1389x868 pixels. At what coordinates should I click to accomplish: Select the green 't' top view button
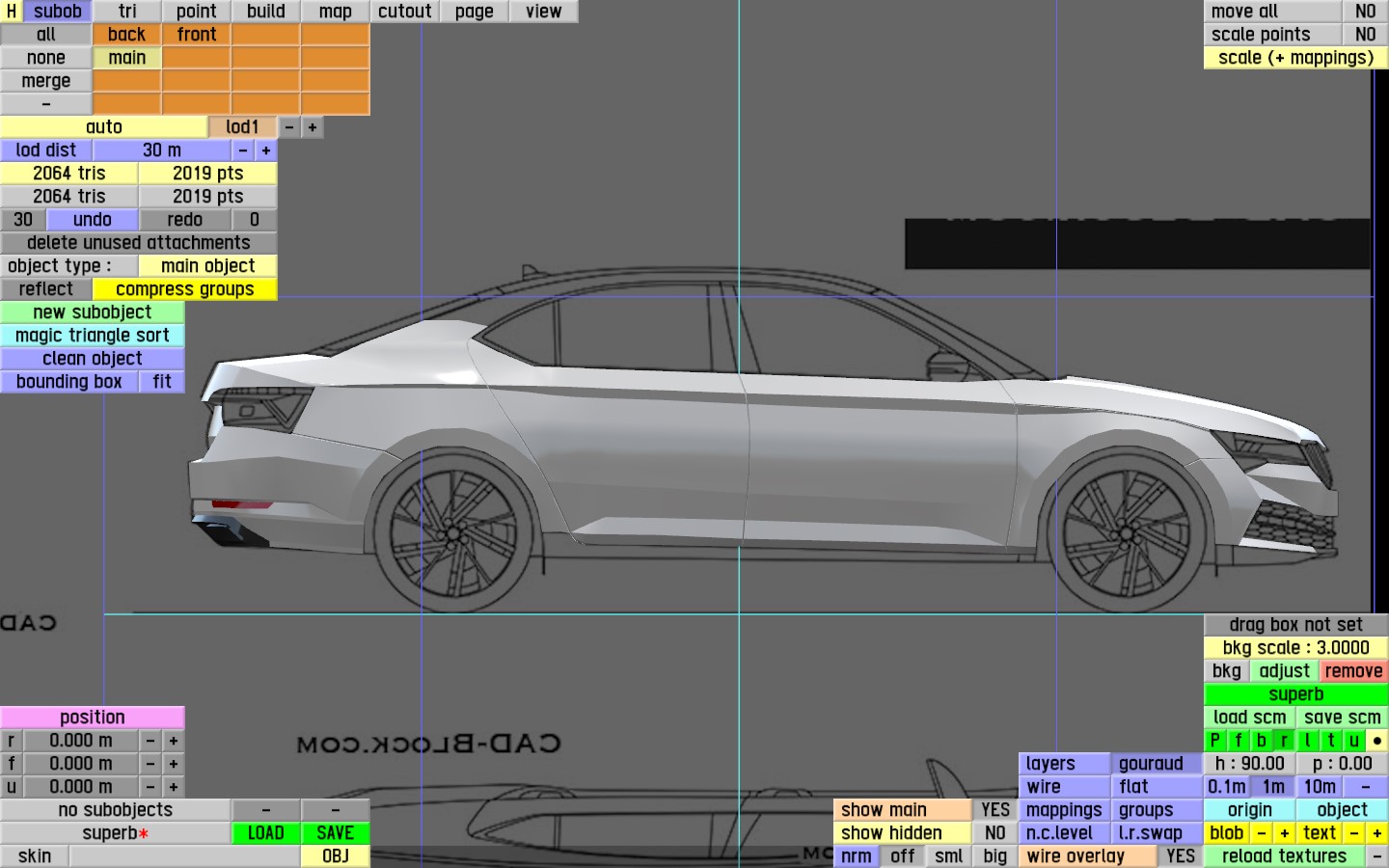coord(1331,741)
